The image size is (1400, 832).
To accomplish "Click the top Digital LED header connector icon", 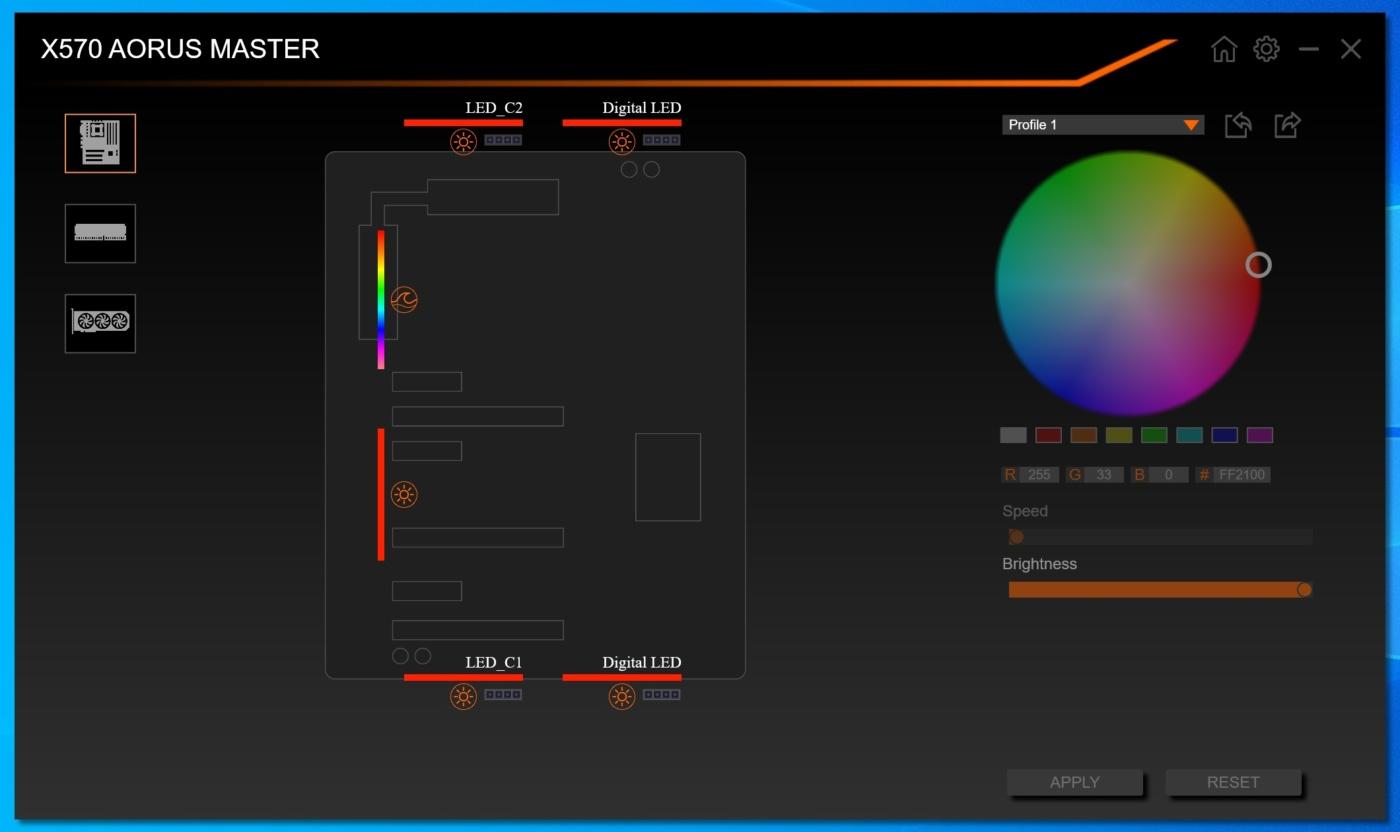I will pos(661,140).
